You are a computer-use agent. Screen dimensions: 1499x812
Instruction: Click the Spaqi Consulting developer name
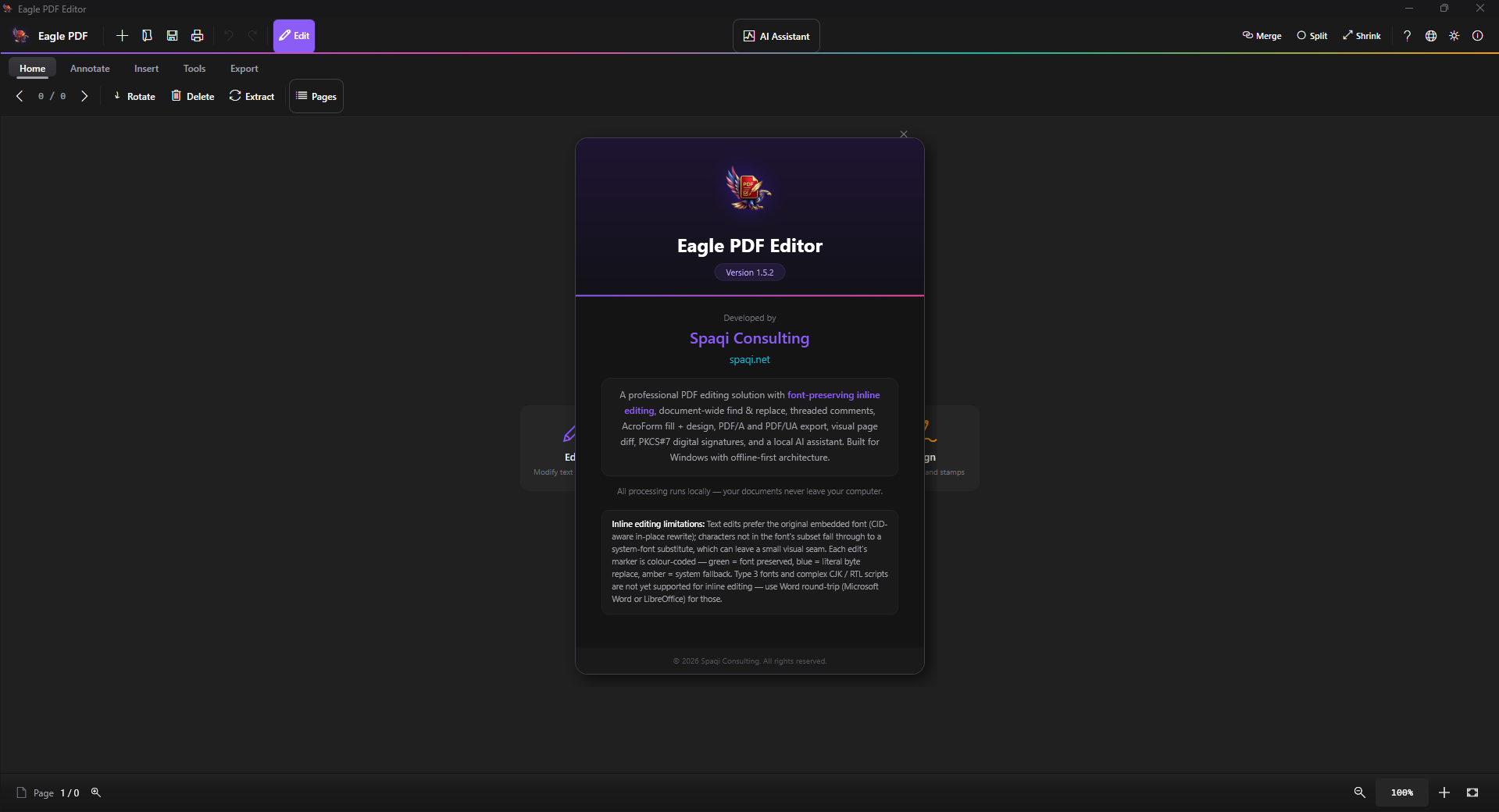tap(750, 338)
